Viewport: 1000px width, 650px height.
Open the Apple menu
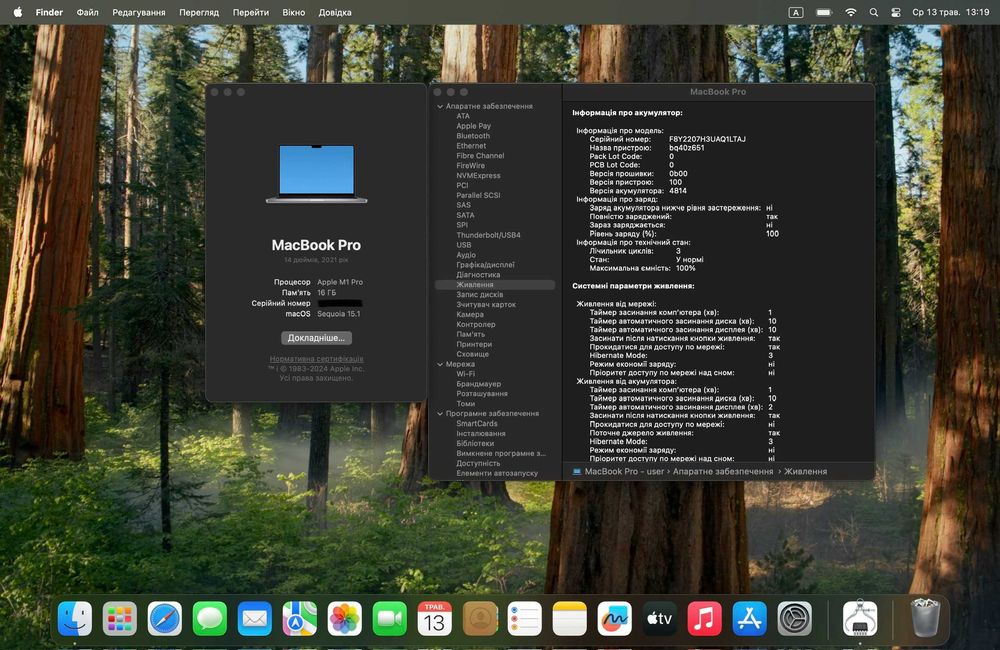click(x=18, y=12)
